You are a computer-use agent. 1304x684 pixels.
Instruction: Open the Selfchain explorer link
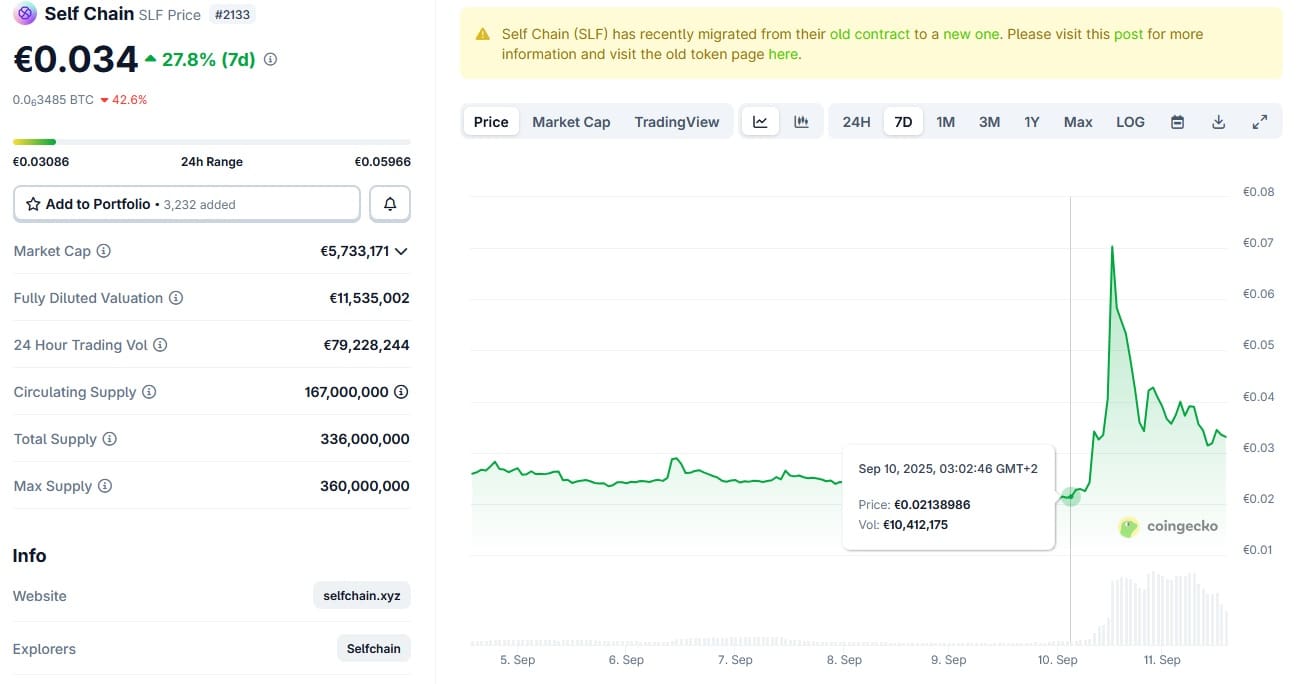pyautogui.click(x=373, y=649)
